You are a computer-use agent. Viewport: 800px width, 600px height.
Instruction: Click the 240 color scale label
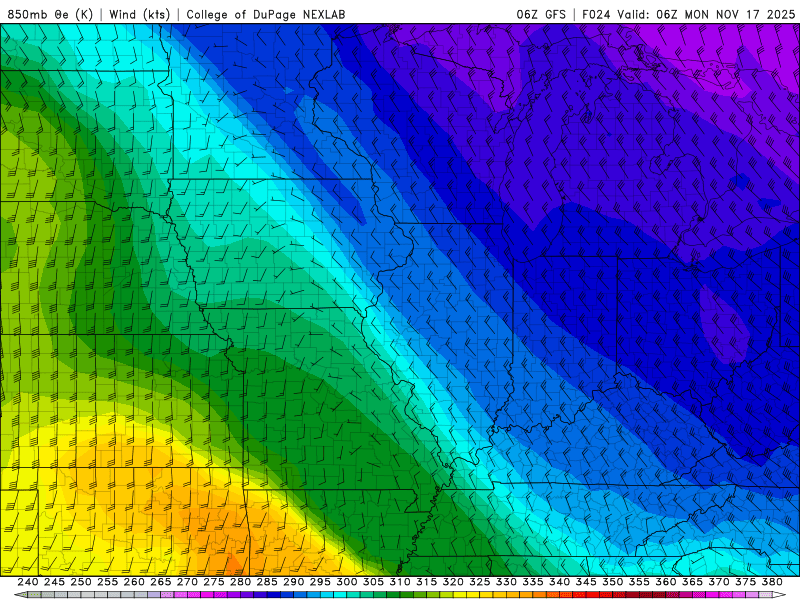click(x=28, y=582)
